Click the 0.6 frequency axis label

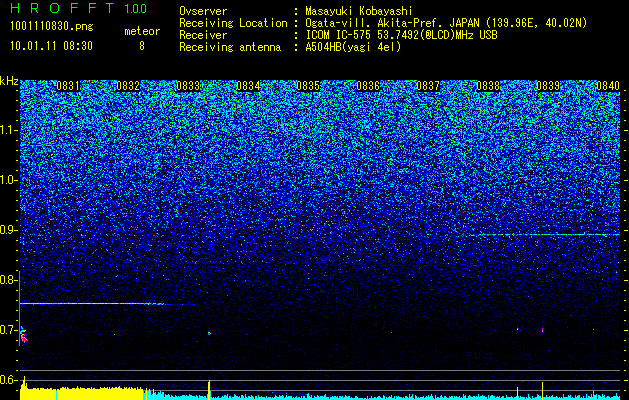point(7,380)
